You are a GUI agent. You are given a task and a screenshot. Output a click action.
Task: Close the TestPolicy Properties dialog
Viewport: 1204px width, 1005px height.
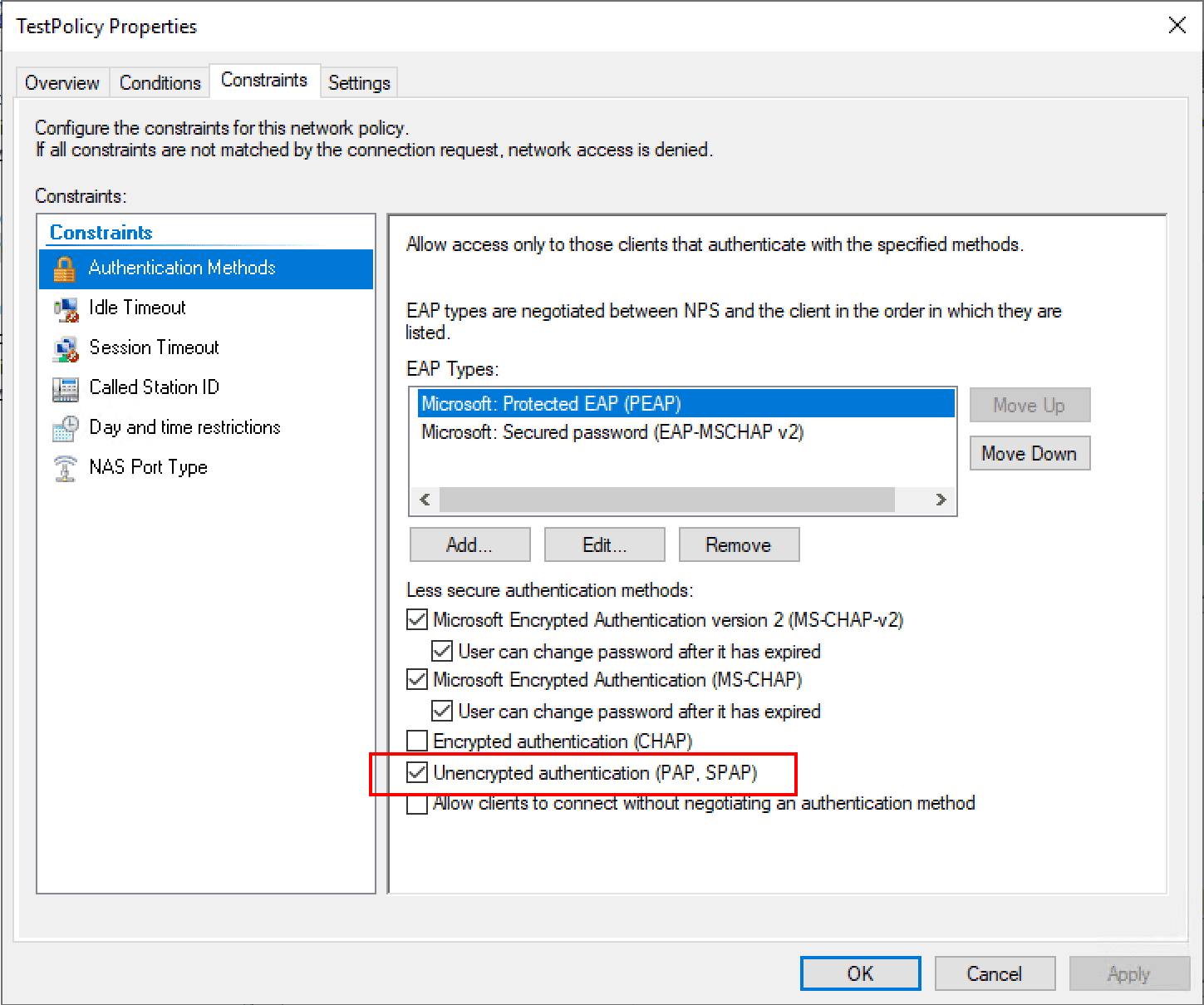[x=1177, y=26]
